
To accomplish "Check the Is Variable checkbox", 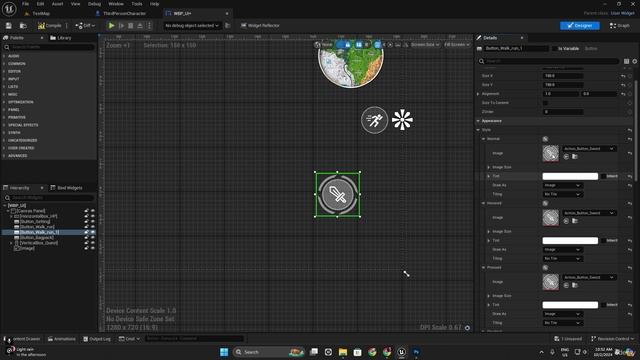I will pos(554,49).
